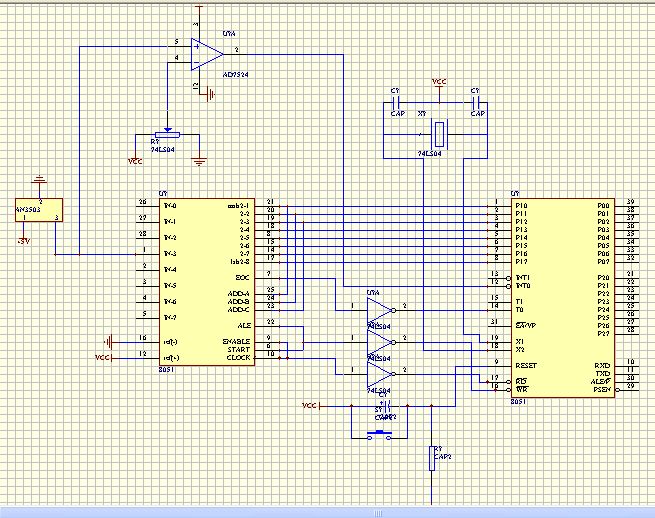Select the AD7524 op-amp triangle symbol
The height and width of the screenshot is (518, 655).
[x=207, y=54]
